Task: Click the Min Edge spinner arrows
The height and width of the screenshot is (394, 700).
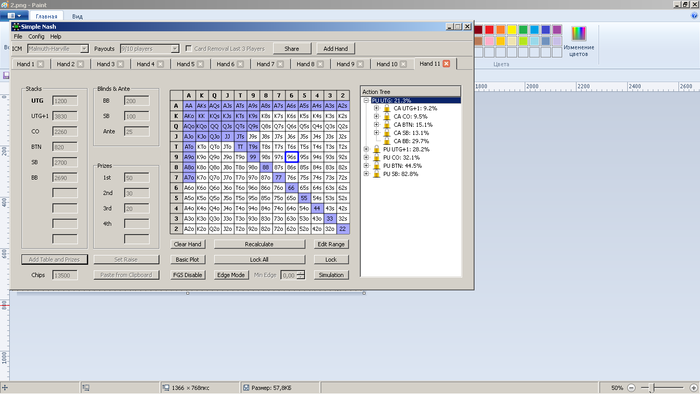Action: point(301,275)
